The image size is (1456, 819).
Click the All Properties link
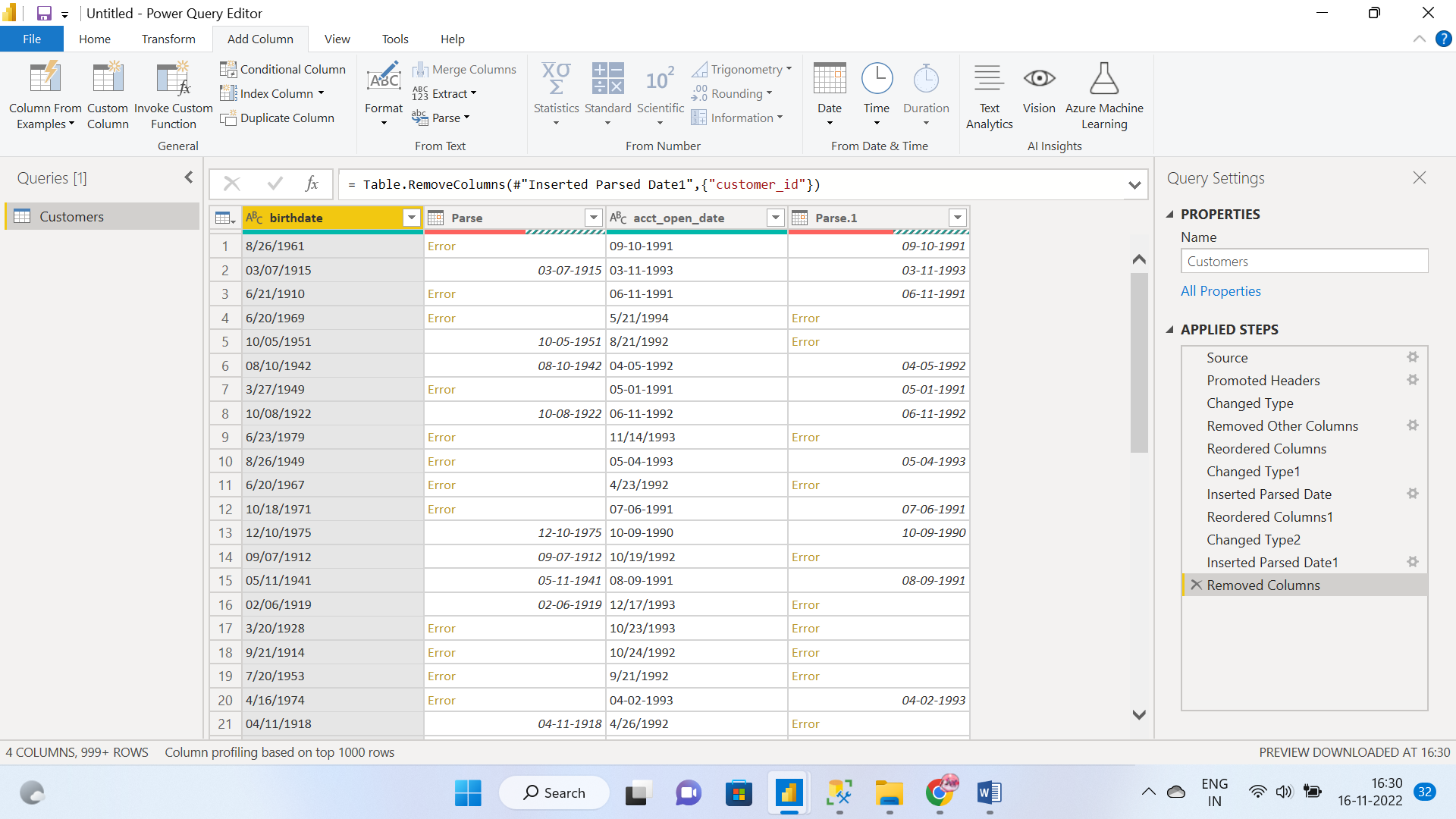tap(1221, 291)
